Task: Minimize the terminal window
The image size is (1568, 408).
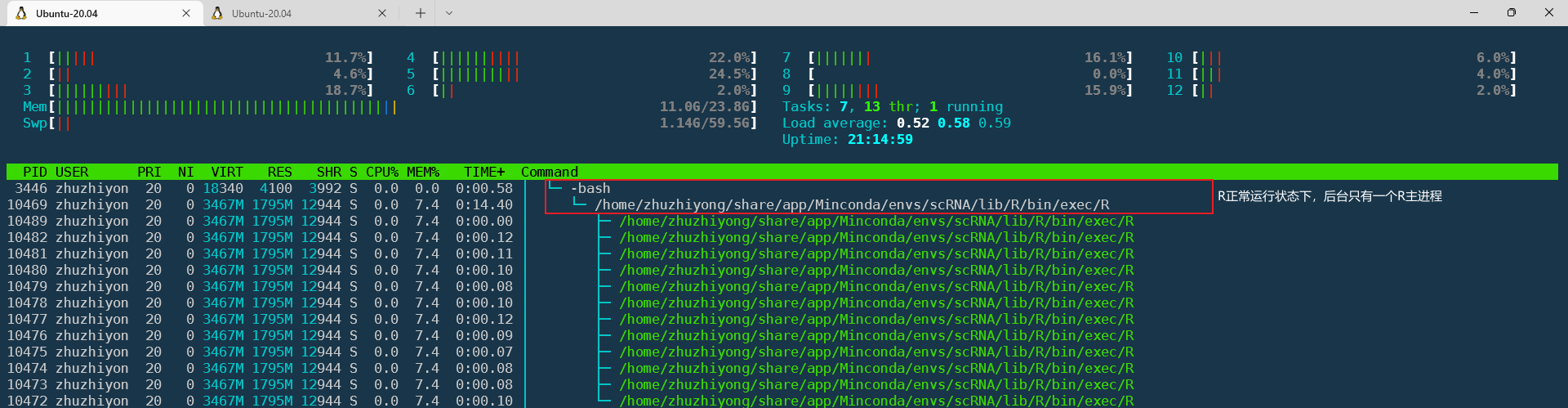Action: (x=1474, y=12)
